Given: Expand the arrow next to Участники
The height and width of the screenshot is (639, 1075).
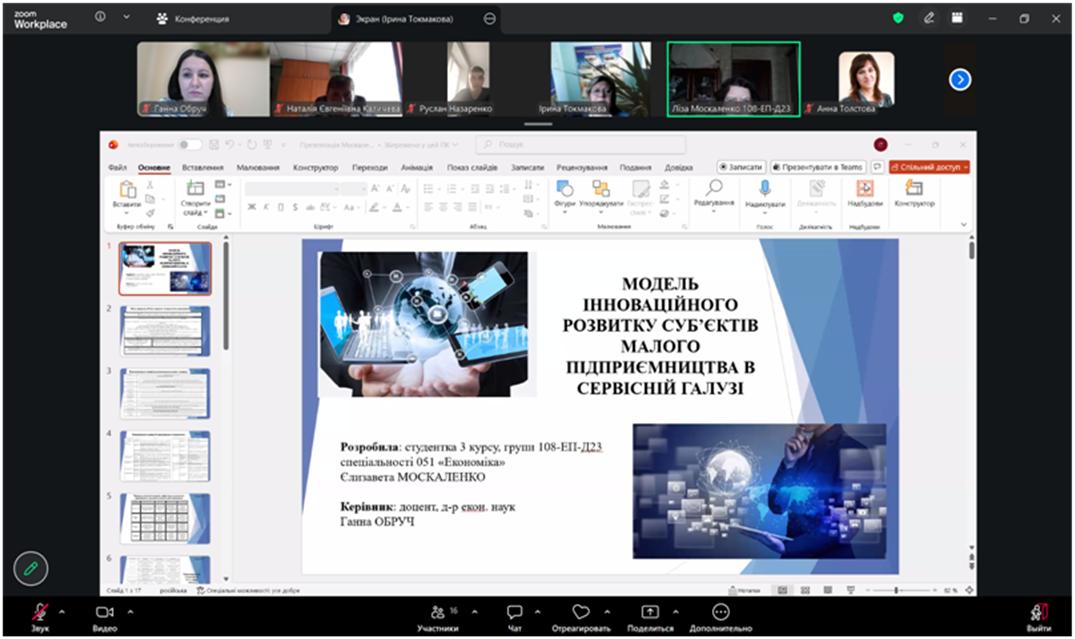Looking at the screenshot, I should click(x=474, y=611).
